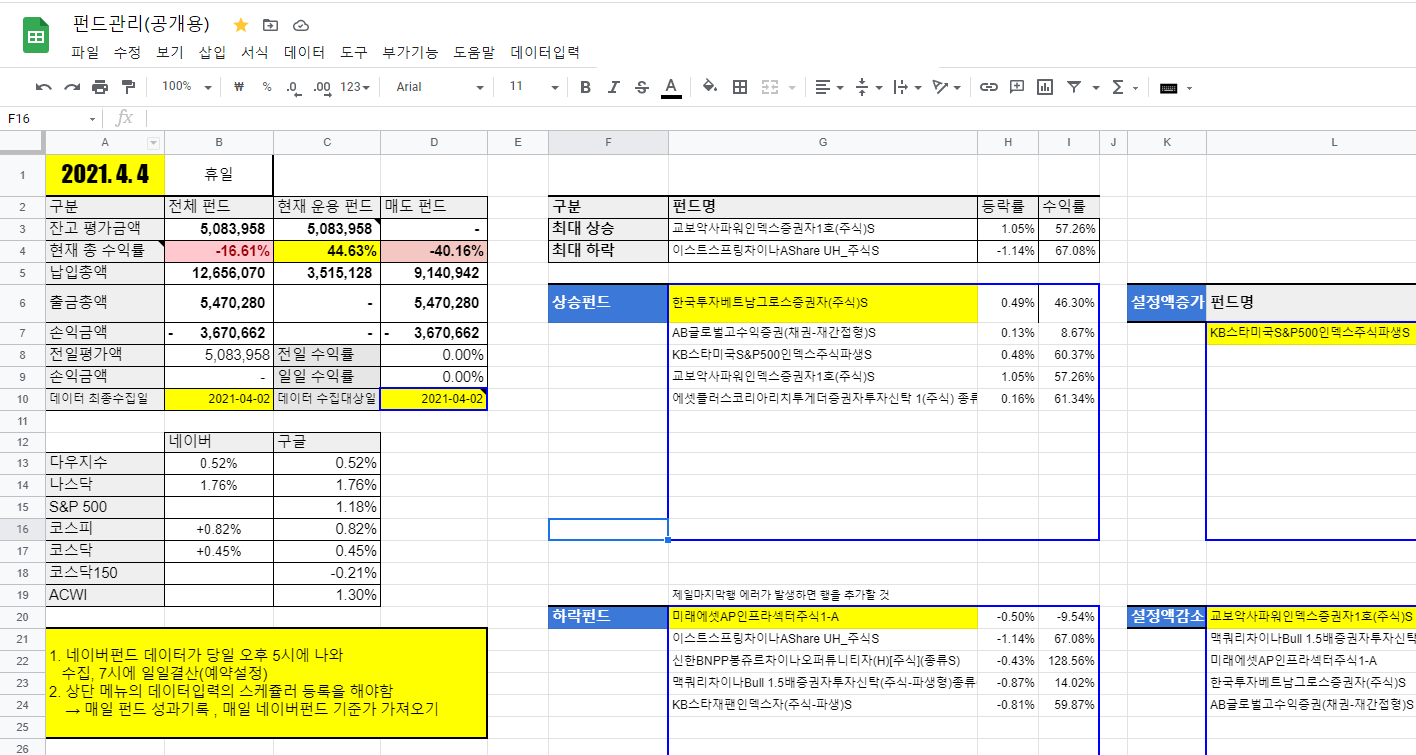The width and height of the screenshot is (1416, 755).
Task: Redo the last action
Action: pos(72,87)
